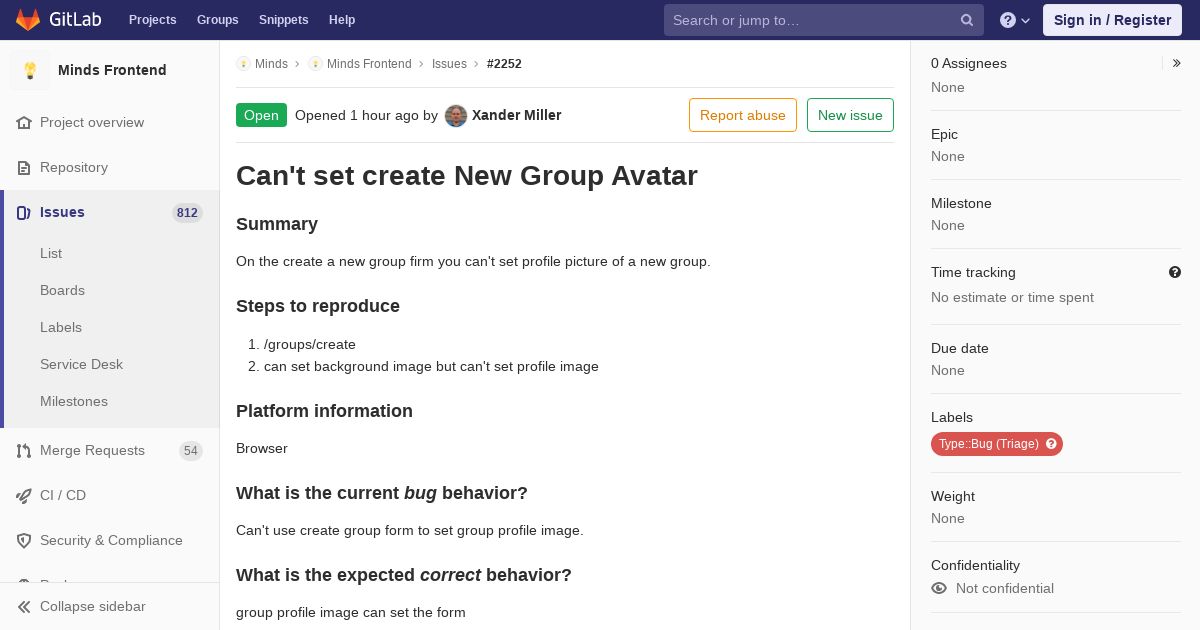Click the search magnifier icon
Screen dimensions: 1200x630
(x=967, y=20)
